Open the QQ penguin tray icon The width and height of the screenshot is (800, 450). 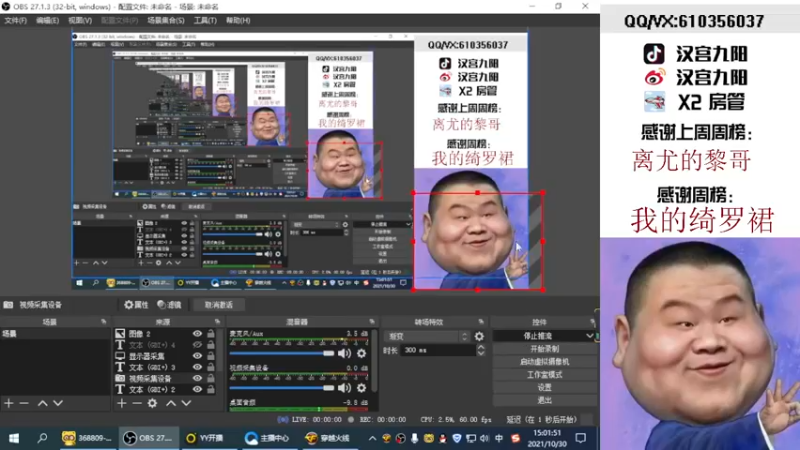(442, 438)
